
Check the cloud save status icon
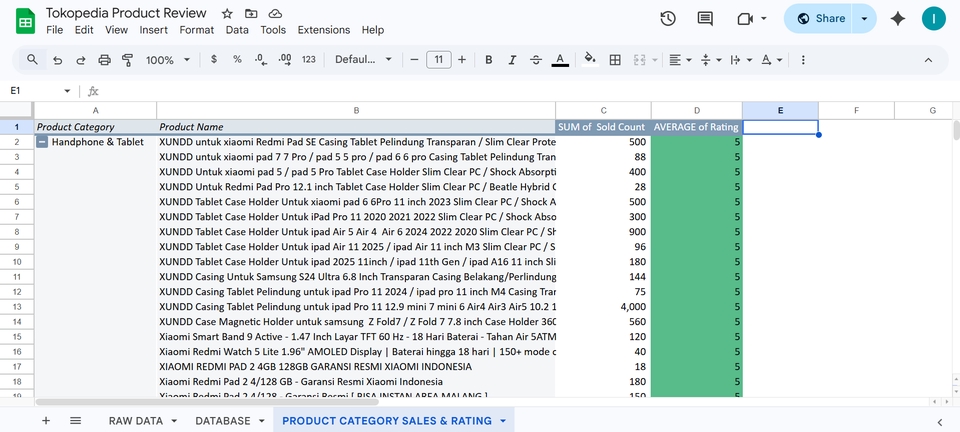coord(276,13)
